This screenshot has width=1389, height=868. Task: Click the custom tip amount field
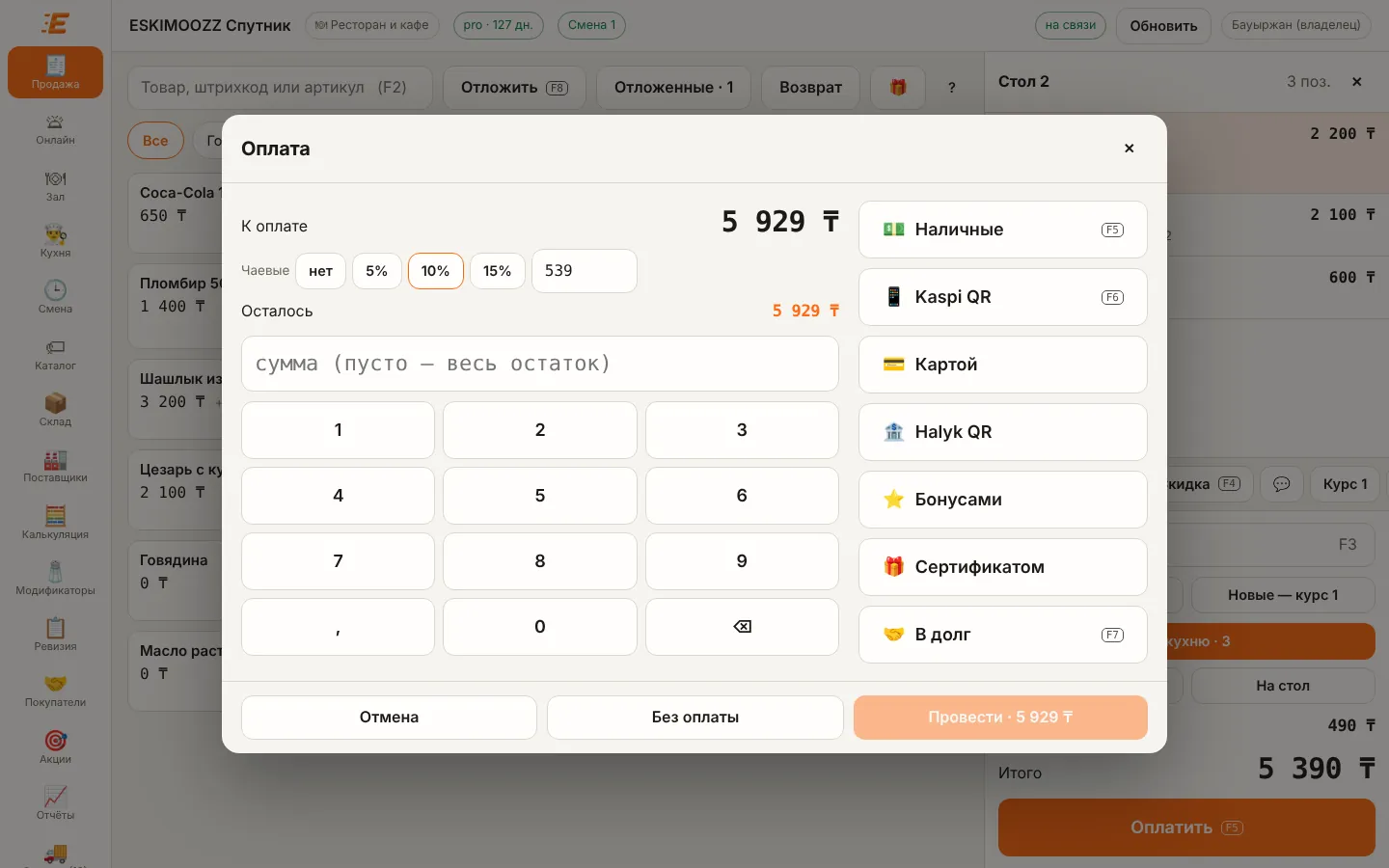click(x=585, y=271)
